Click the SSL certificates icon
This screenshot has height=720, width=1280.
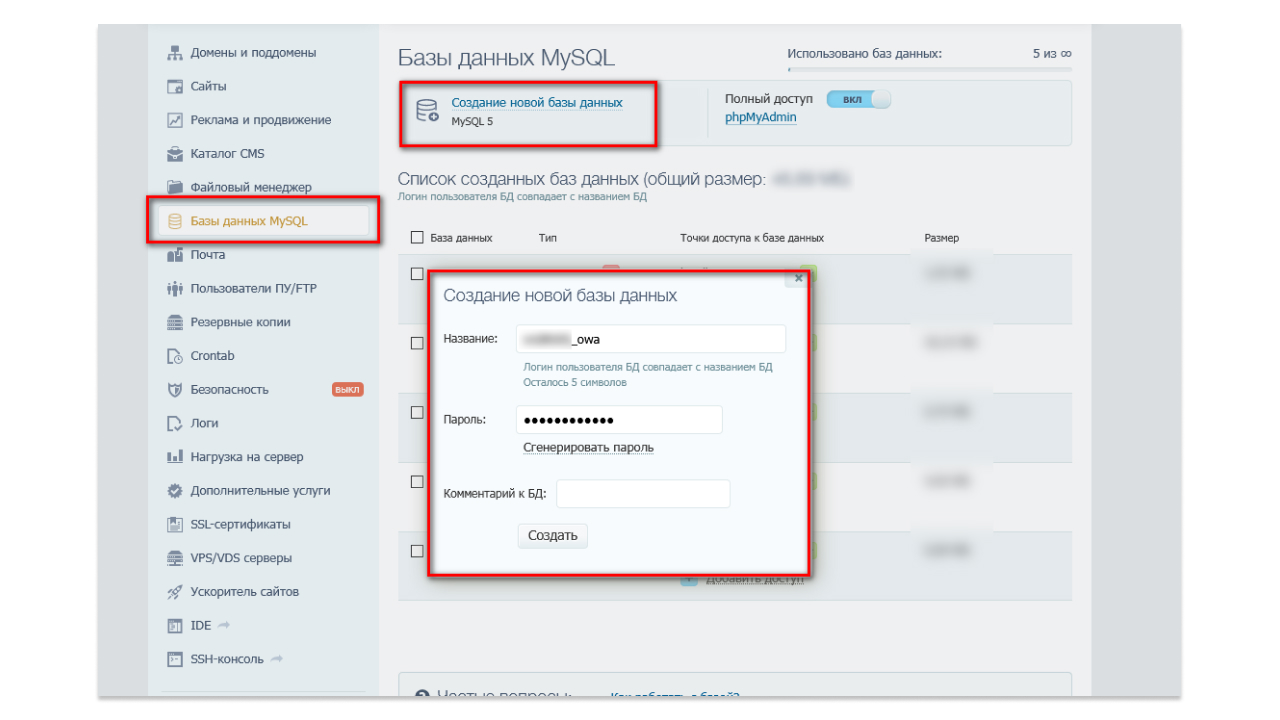coord(174,525)
